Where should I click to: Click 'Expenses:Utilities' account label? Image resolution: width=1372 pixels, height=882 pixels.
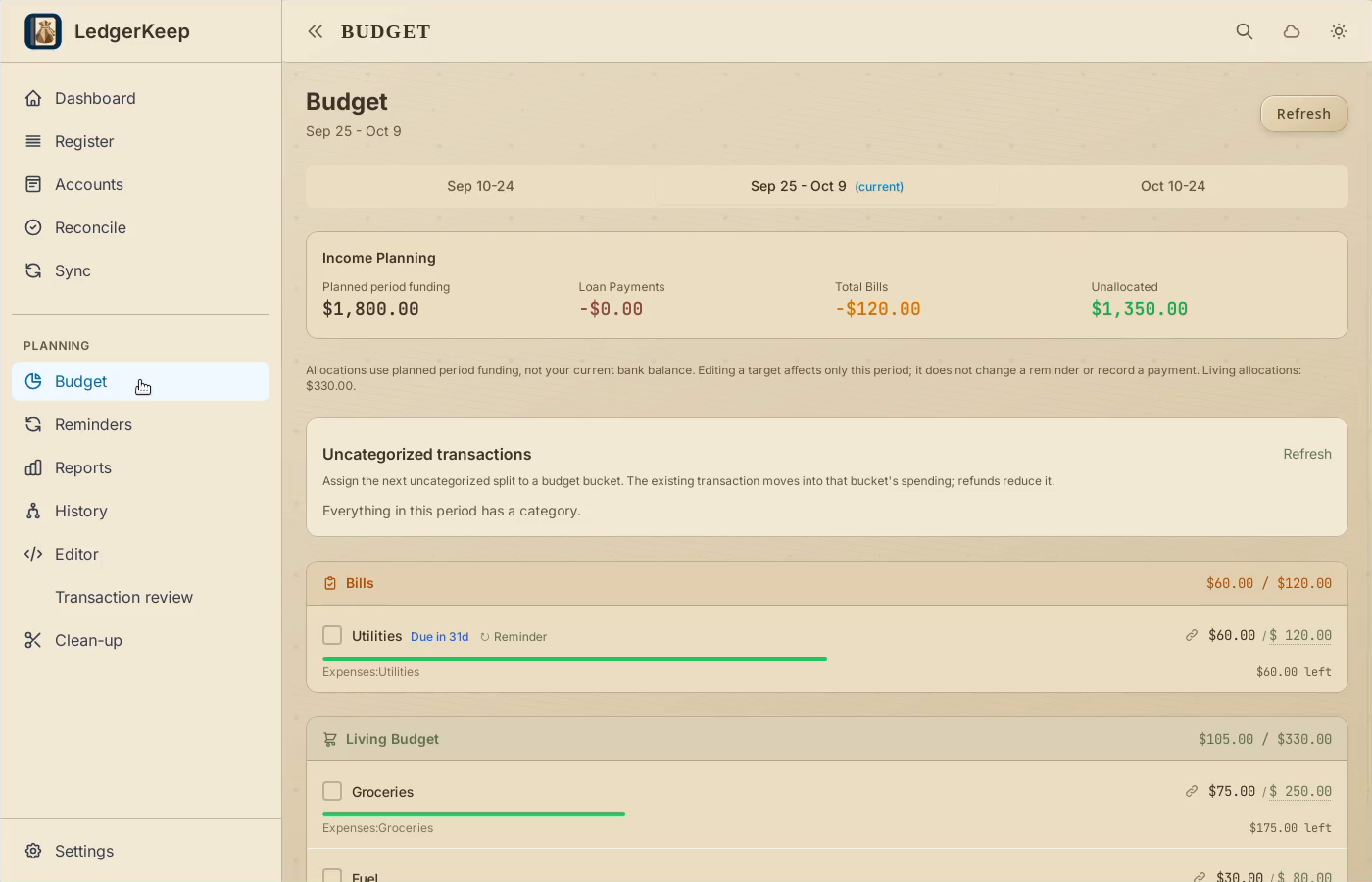(370, 672)
